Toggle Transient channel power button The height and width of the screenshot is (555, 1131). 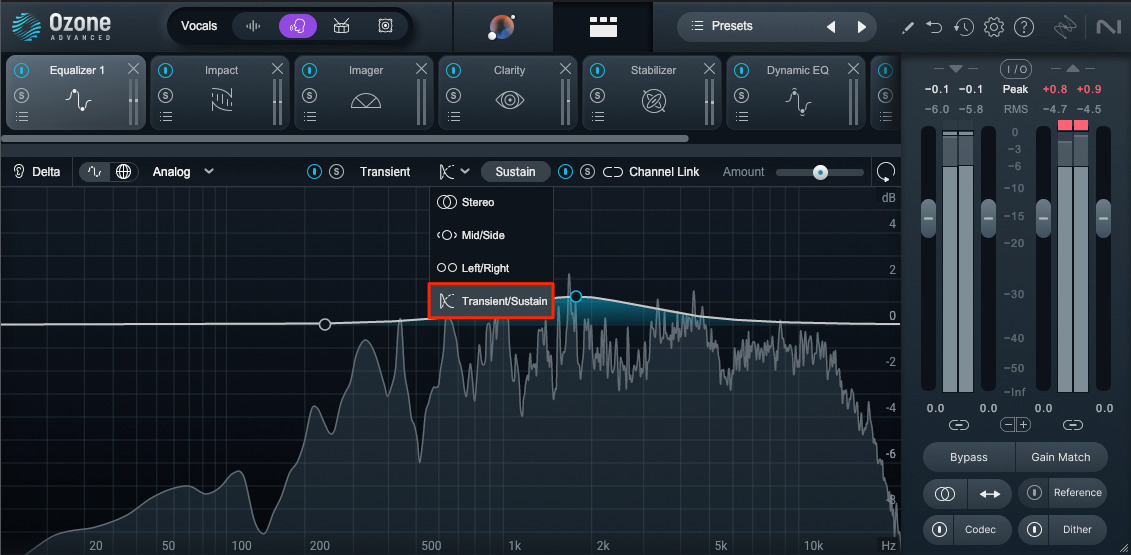pos(315,172)
